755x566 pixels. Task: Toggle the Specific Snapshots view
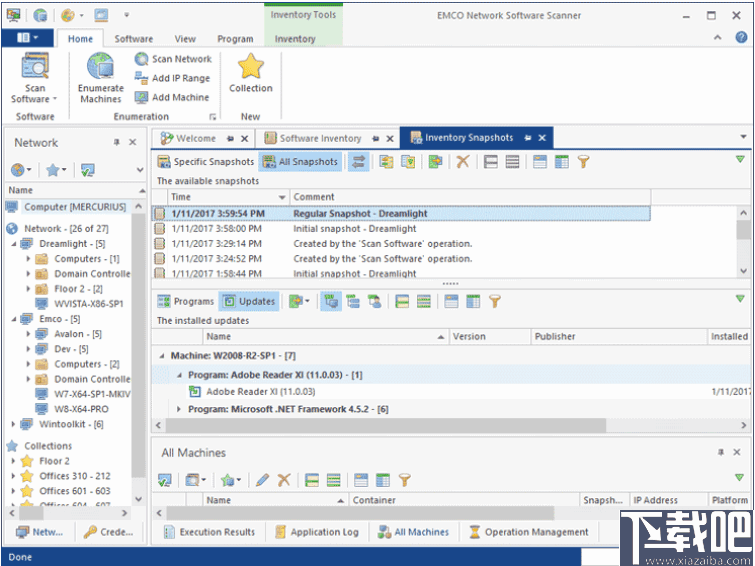click(206, 162)
